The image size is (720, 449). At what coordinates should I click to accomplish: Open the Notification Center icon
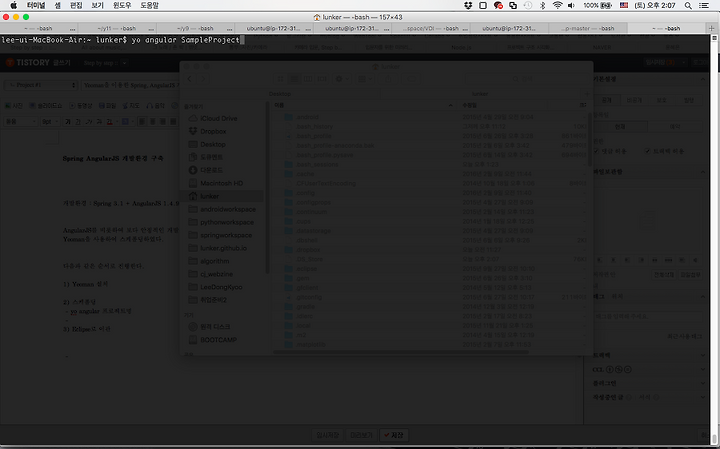pyautogui.click(x=703, y=6)
